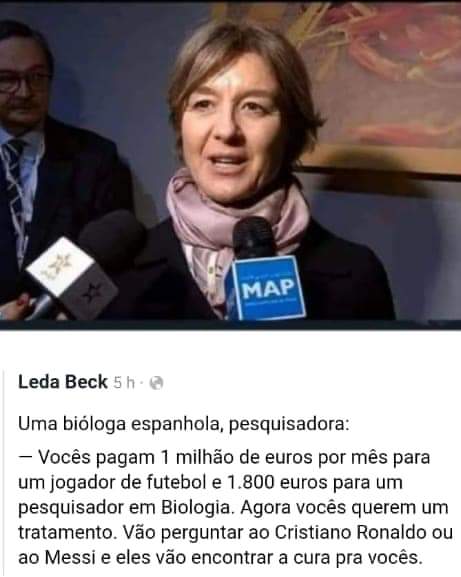
Task: Click the black microphone head above MAP
Action: [x=254, y=238]
